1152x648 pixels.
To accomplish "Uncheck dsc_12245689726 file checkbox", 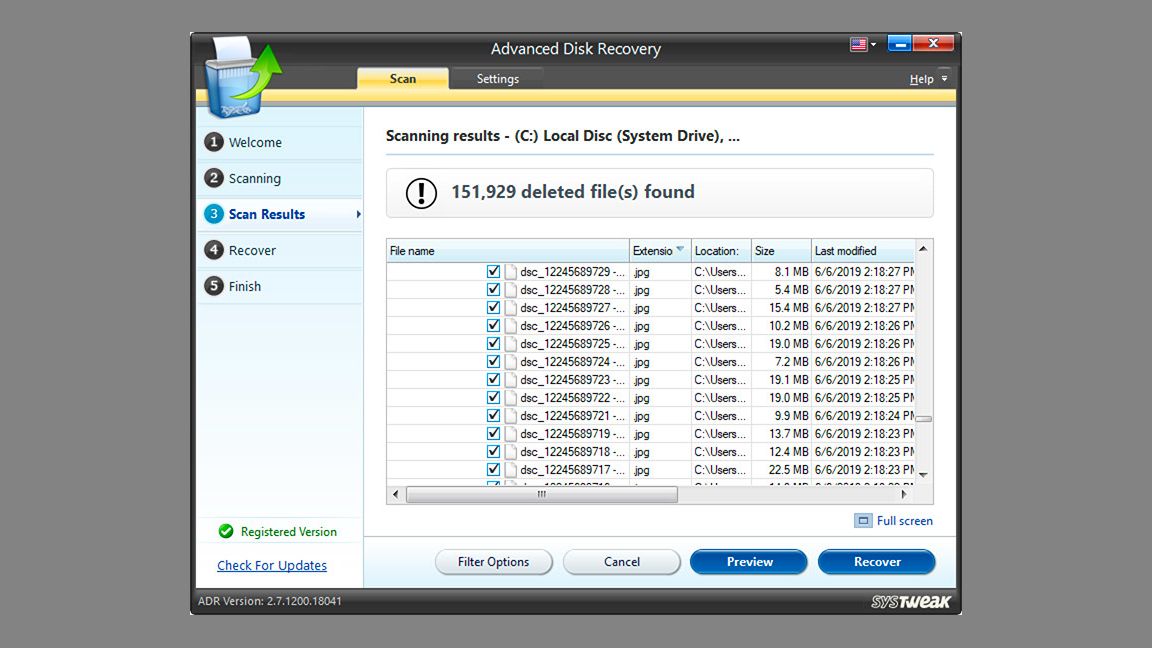I will 494,325.
